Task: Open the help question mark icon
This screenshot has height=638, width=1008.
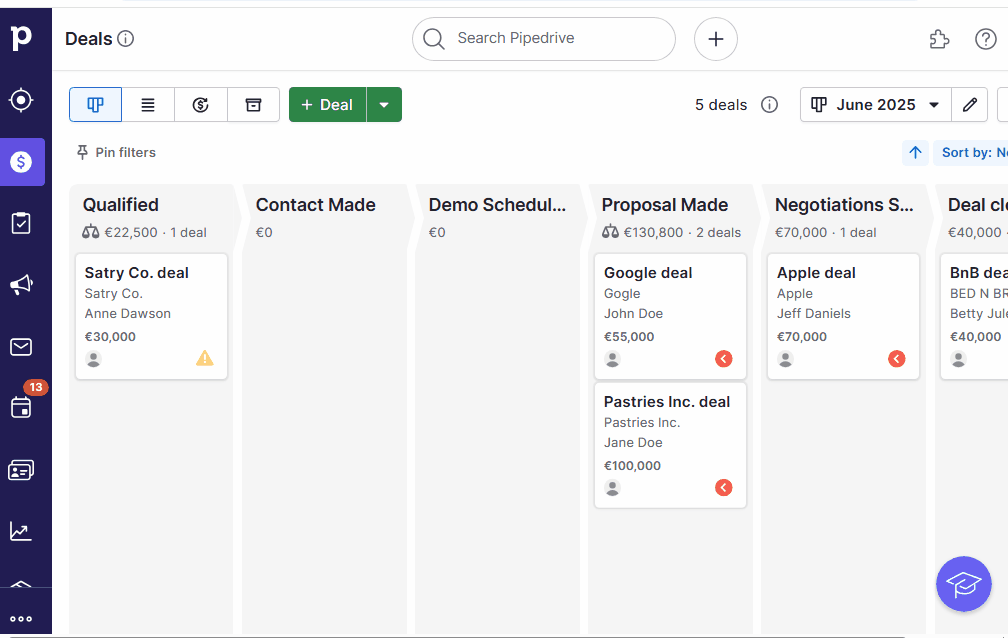Action: coord(986,39)
